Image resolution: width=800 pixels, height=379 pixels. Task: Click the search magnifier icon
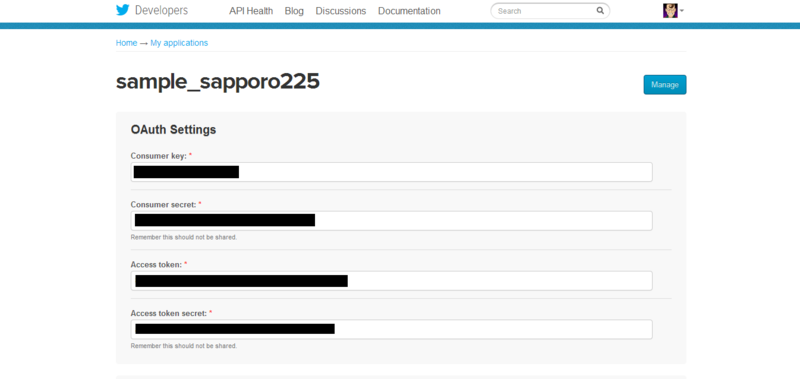tap(600, 11)
